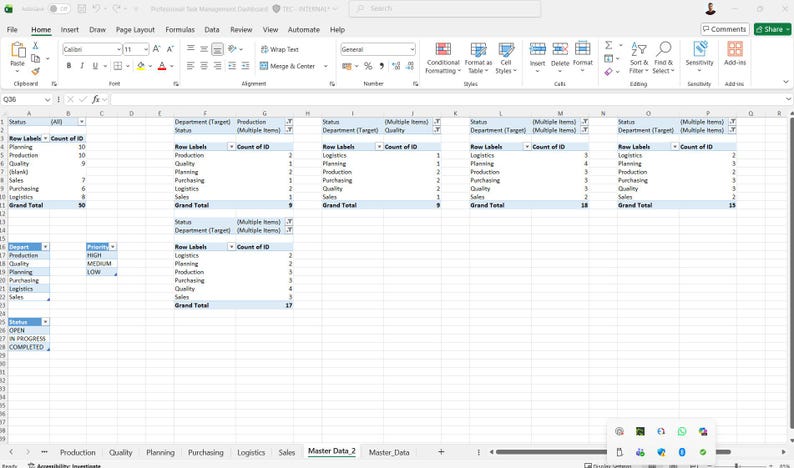Screen dimensions: 794x468
Task: Expand the Name Box dropdown
Action: 48,100
